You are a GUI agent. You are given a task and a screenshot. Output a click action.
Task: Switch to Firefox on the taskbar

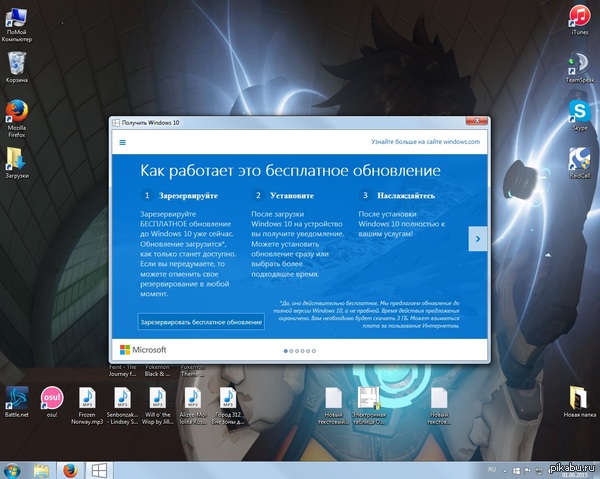[70, 471]
